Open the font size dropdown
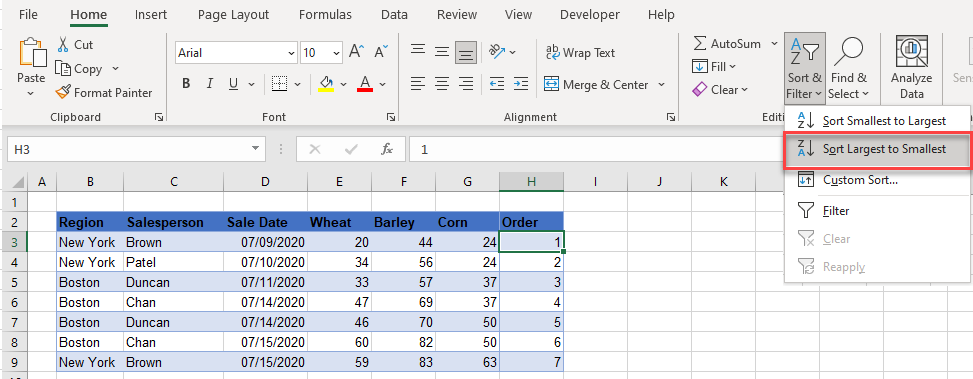Image resolution: width=973 pixels, height=379 pixels. tap(337, 53)
